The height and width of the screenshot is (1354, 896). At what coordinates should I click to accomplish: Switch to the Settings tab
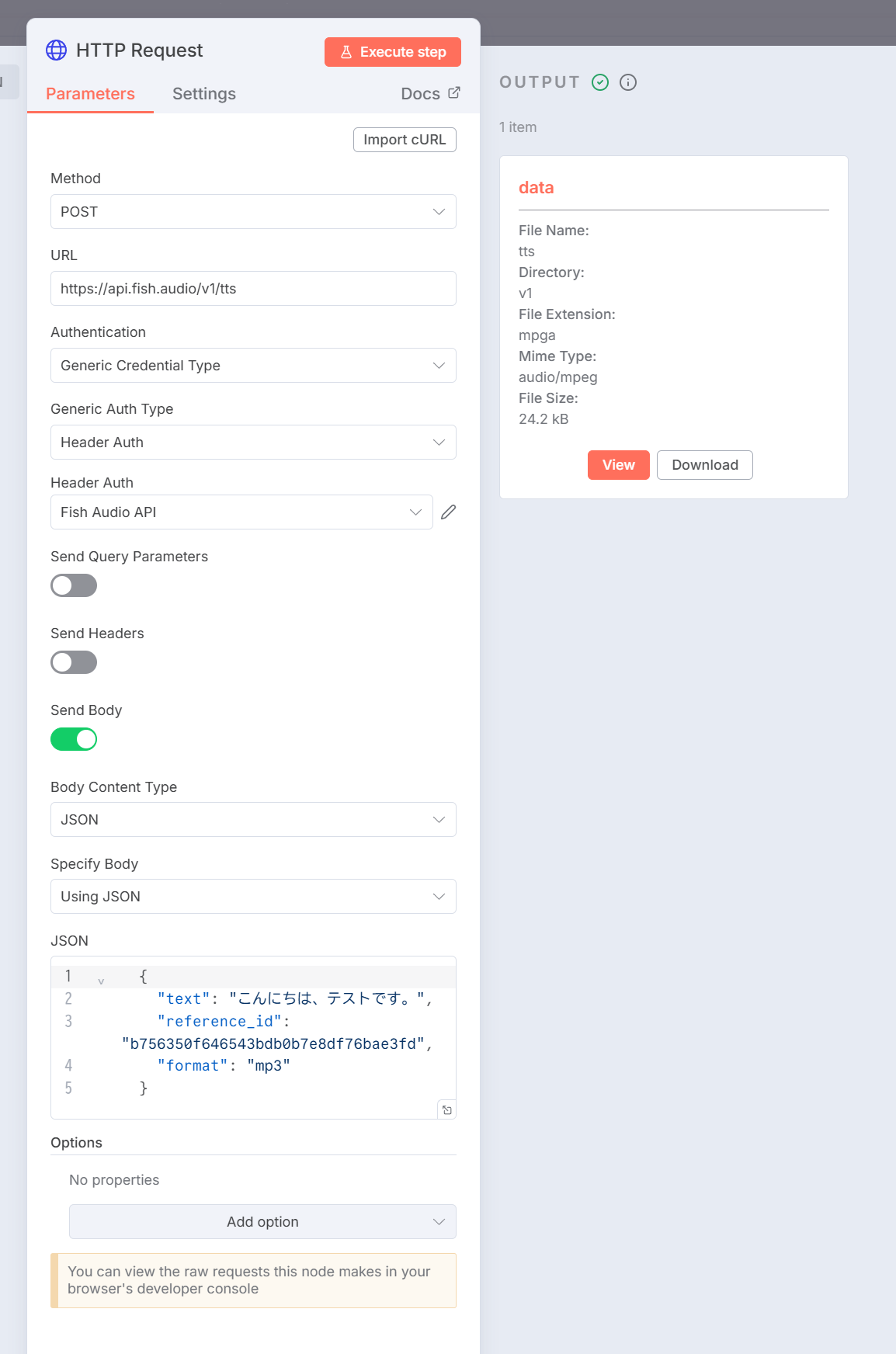(204, 94)
